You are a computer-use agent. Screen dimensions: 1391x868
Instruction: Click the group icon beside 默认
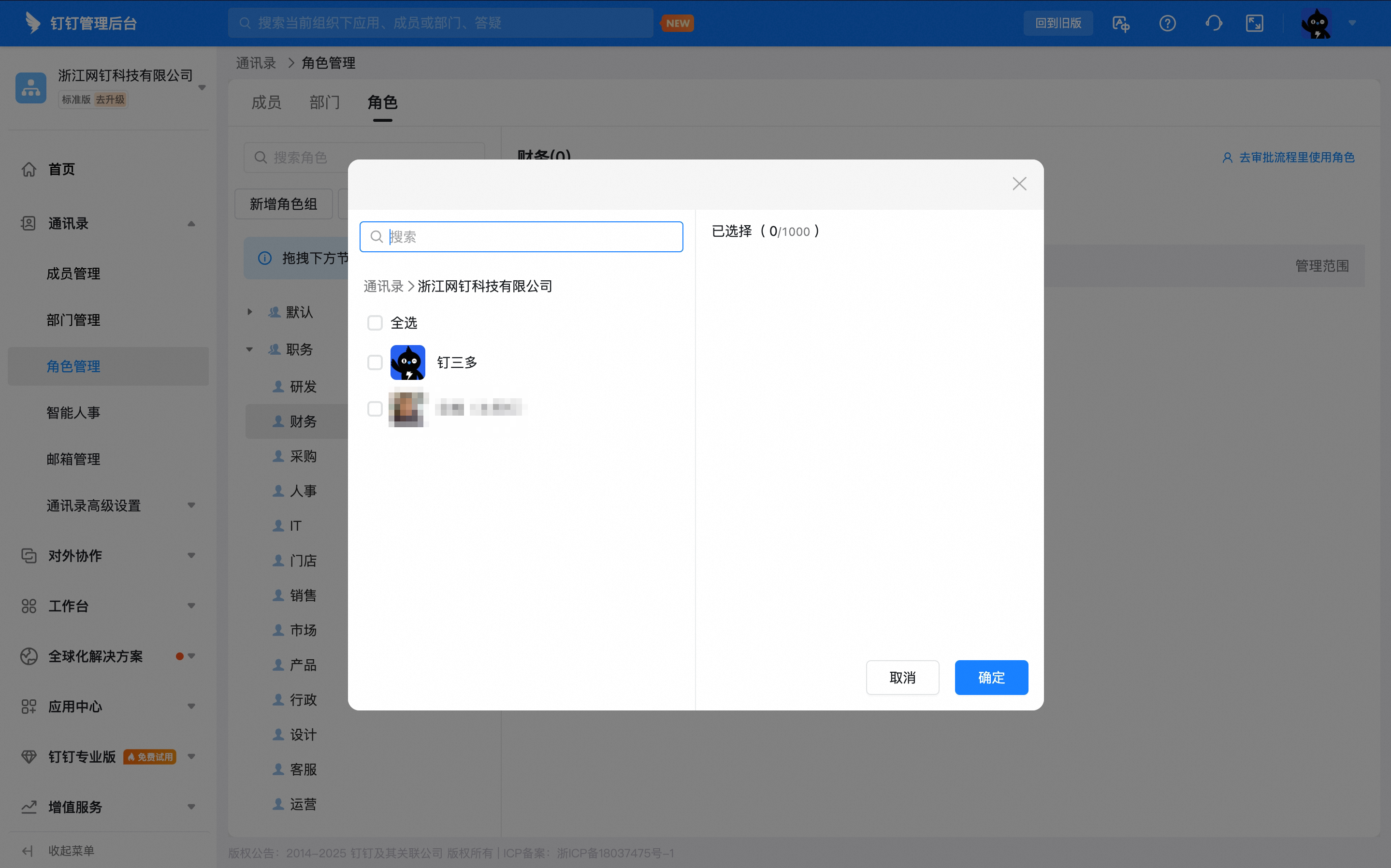(x=275, y=312)
